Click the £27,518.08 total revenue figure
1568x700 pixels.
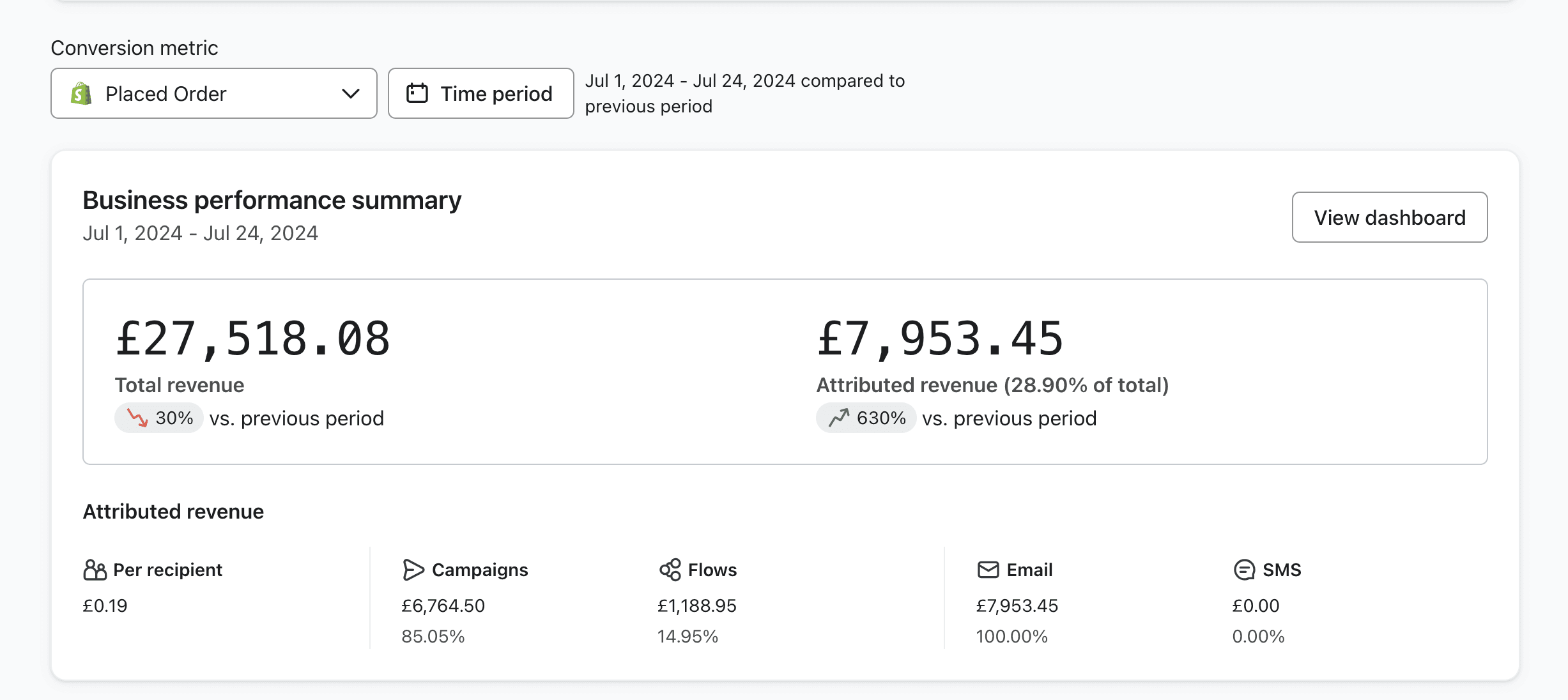(253, 339)
